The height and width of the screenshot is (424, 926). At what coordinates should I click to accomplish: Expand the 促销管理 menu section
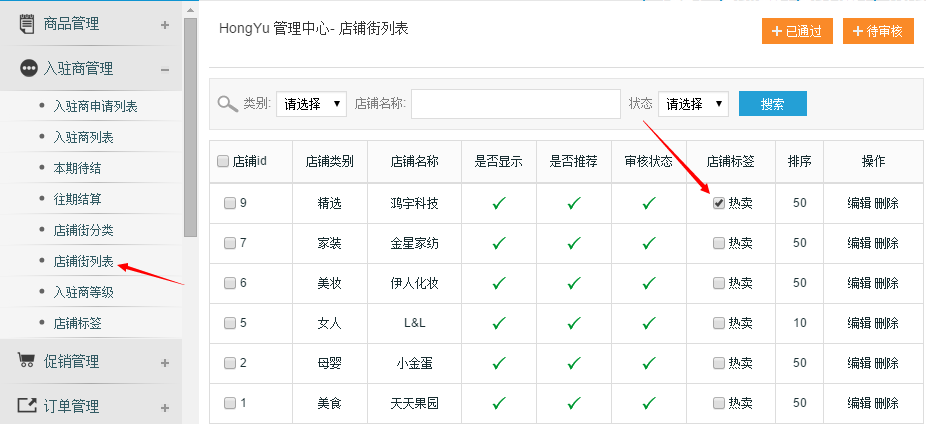point(165,363)
